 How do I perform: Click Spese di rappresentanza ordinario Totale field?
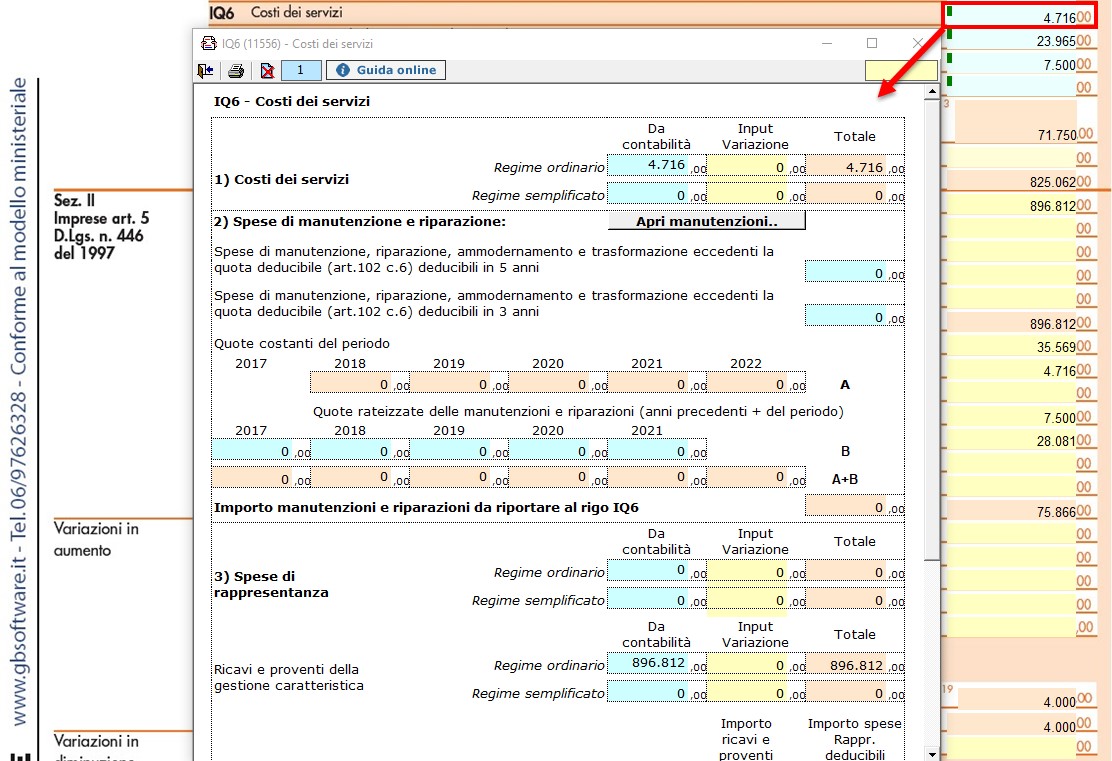pyautogui.click(x=855, y=572)
